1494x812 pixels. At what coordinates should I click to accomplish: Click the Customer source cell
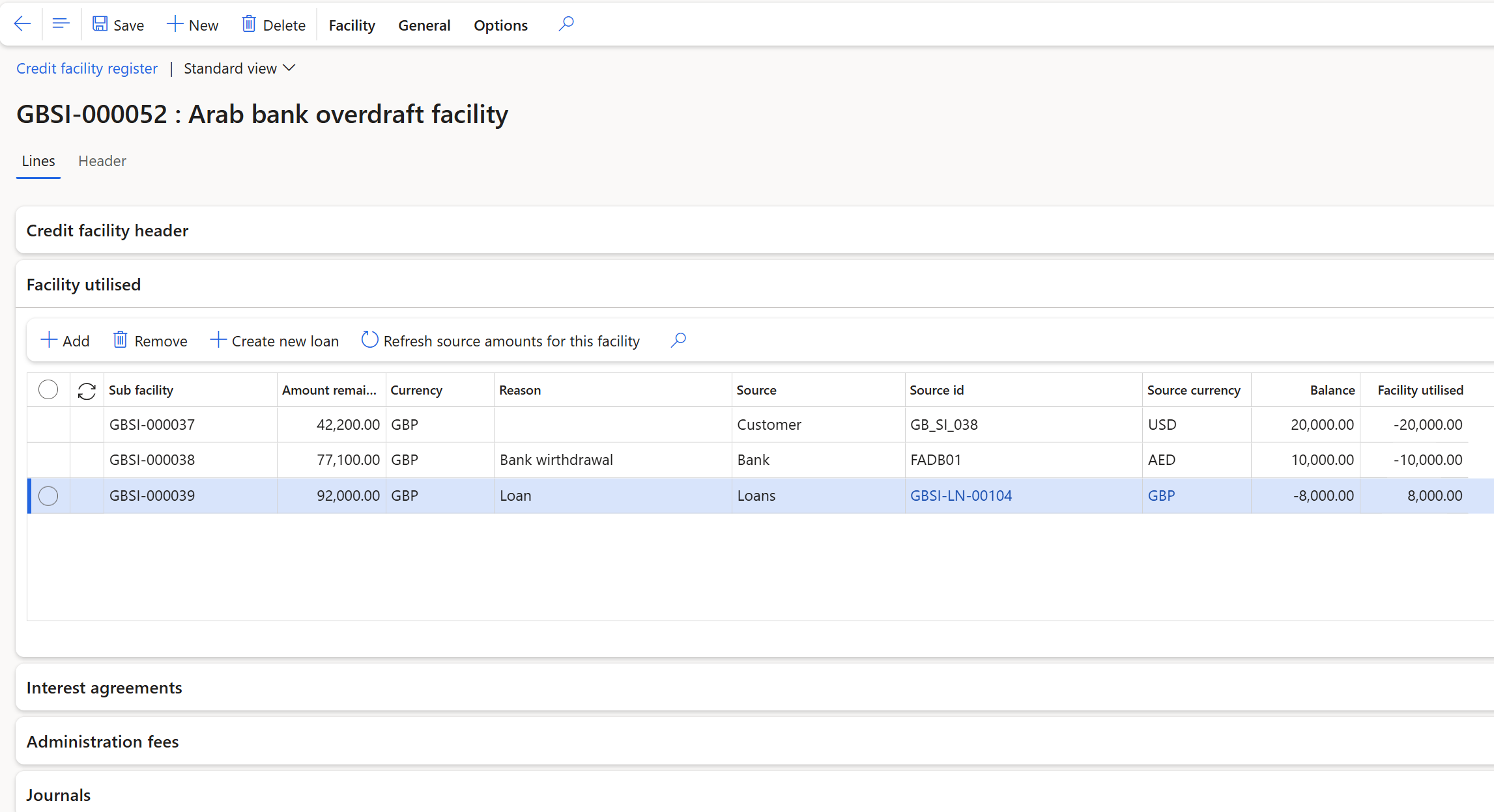pos(818,425)
